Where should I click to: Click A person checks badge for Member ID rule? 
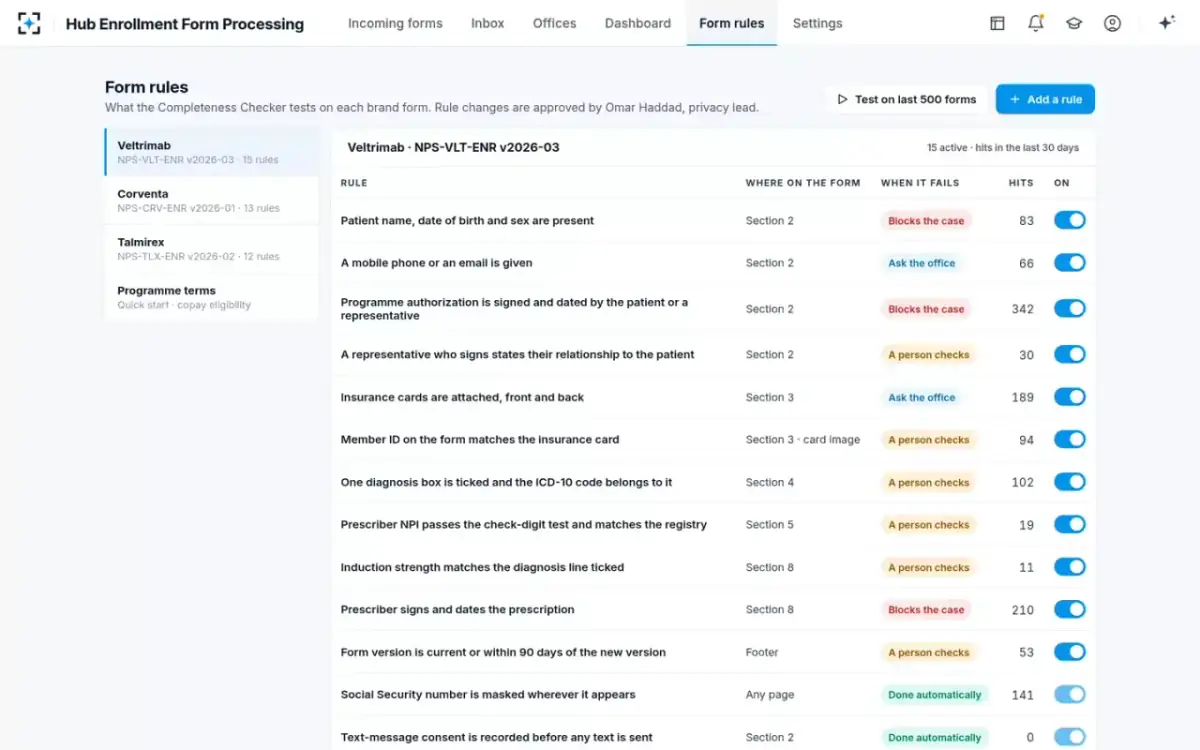(929, 440)
